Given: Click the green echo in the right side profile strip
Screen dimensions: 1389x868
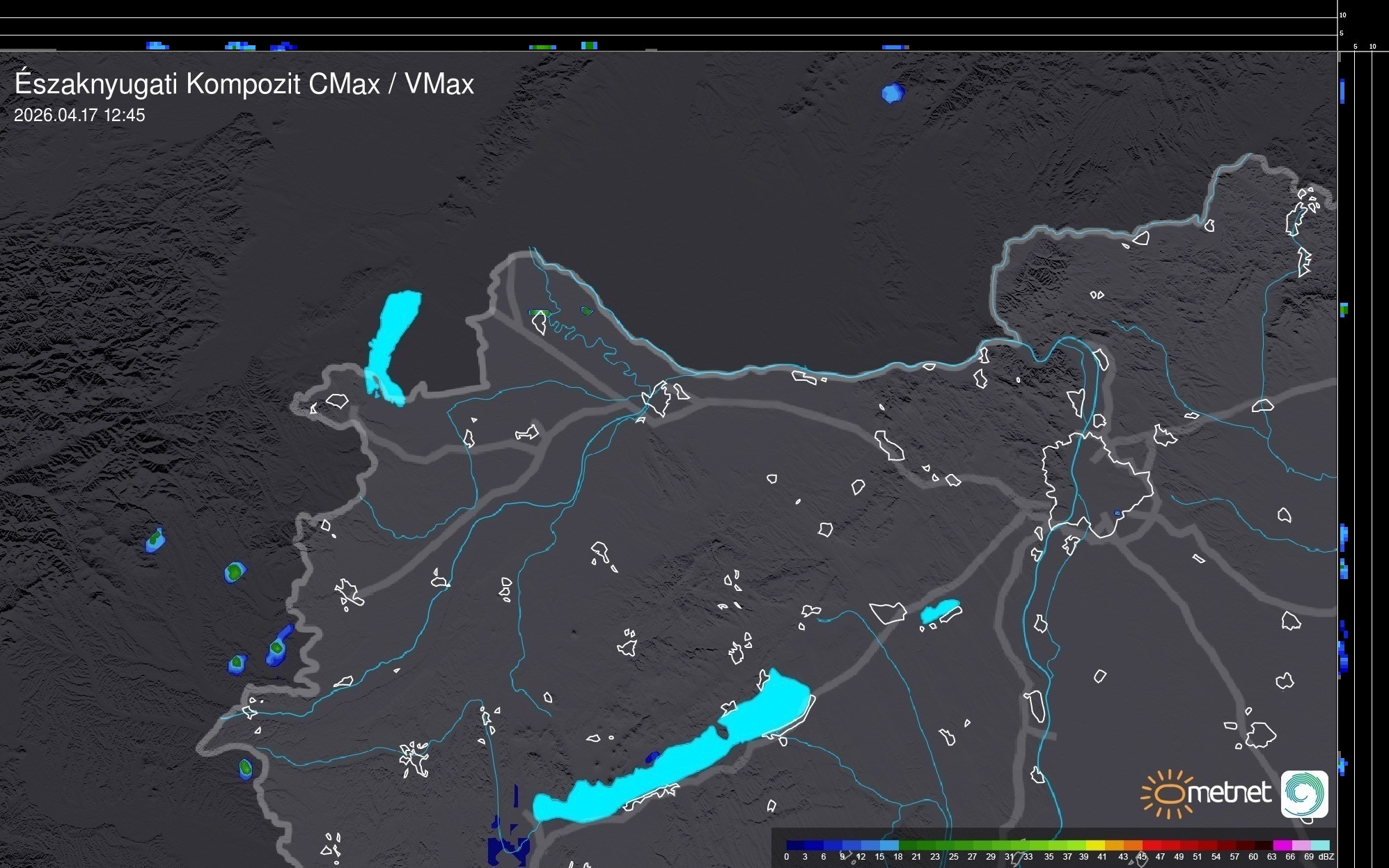Looking at the screenshot, I should [x=1344, y=308].
